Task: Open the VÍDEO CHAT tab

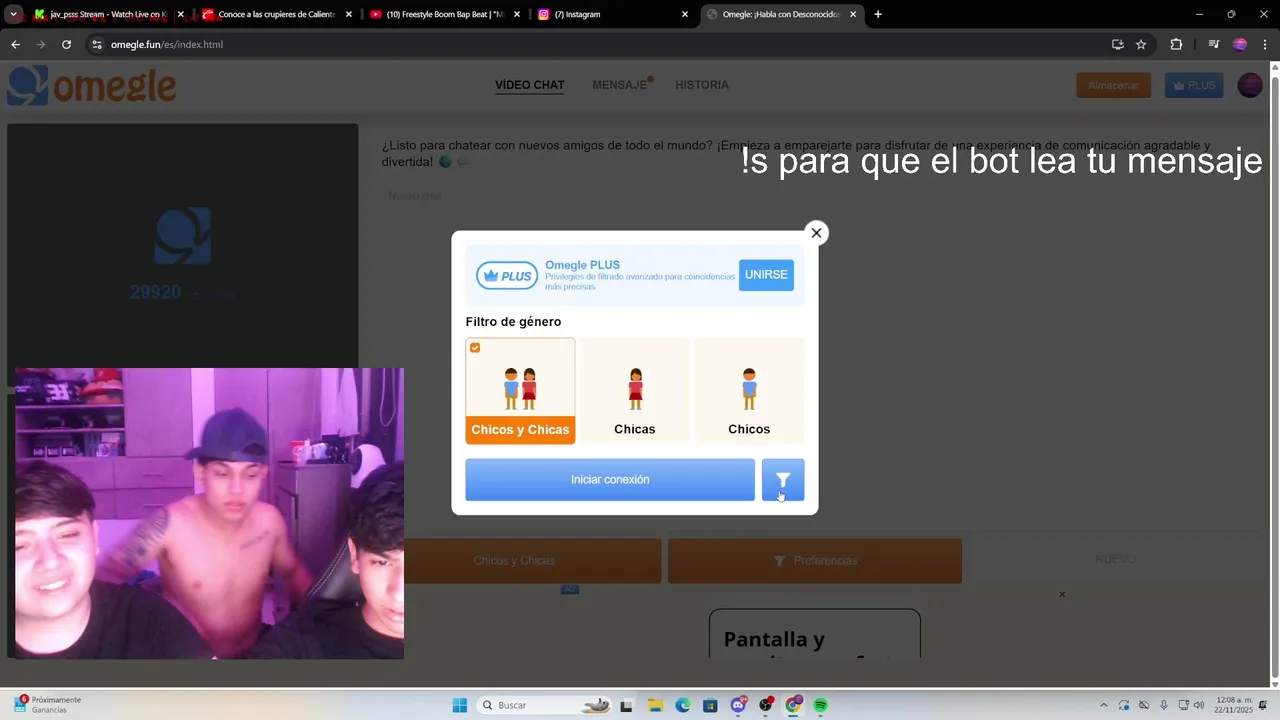Action: [530, 85]
